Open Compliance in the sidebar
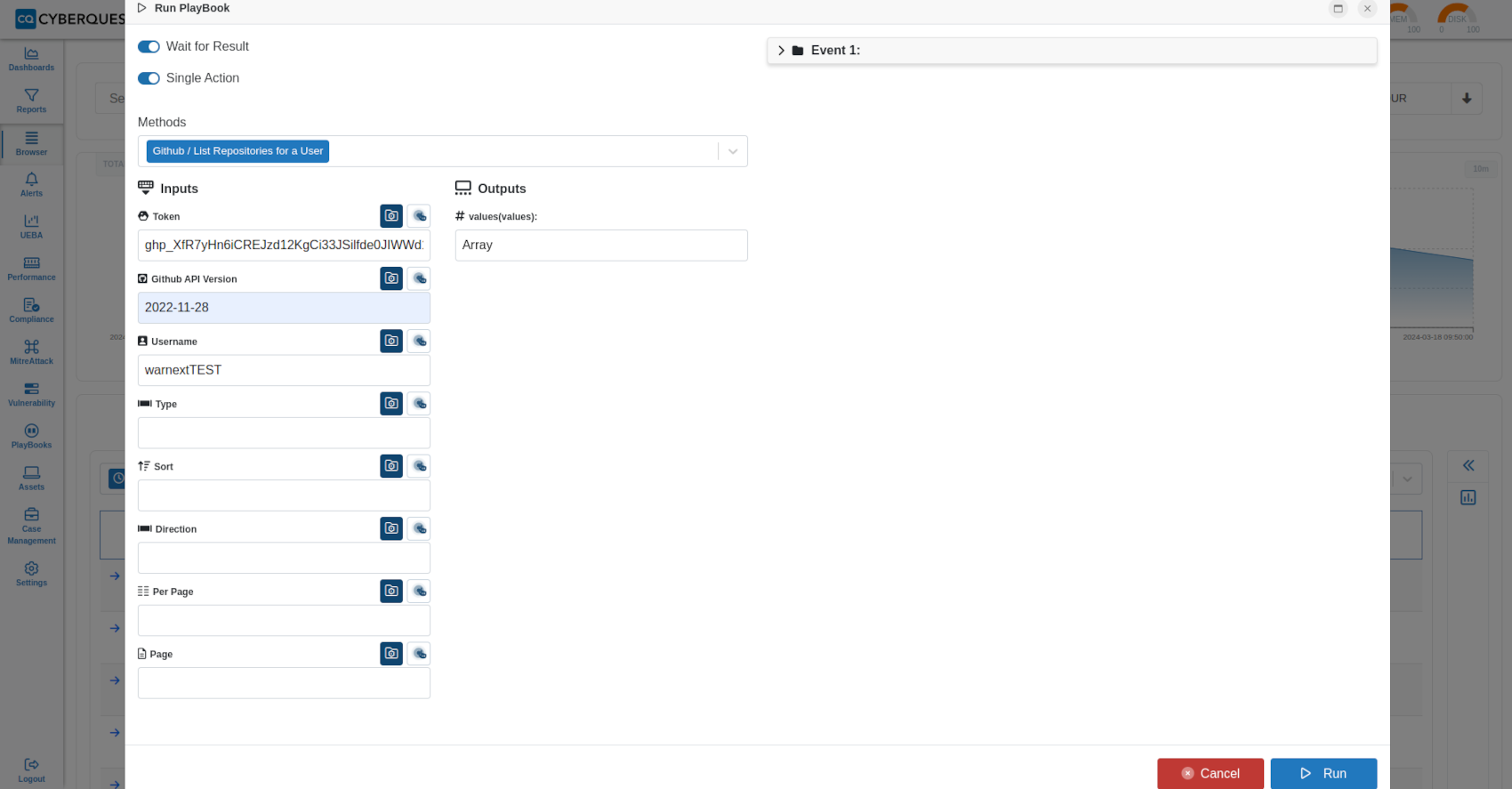This screenshot has width=1512, height=789. [x=31, y=310]
